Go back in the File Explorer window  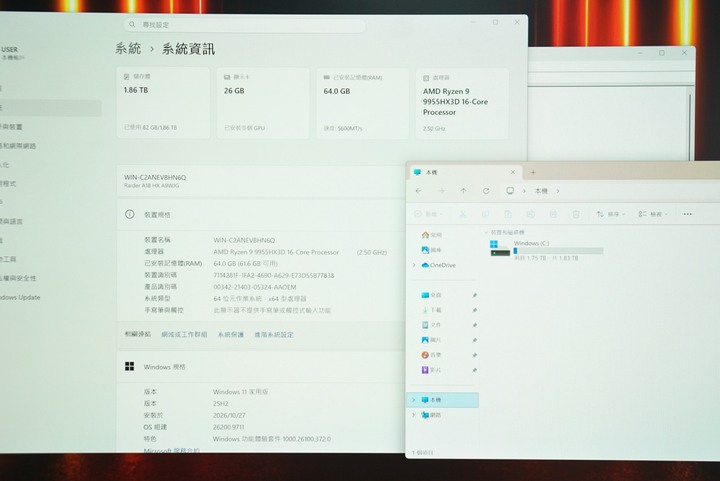[x=418, y=191]
